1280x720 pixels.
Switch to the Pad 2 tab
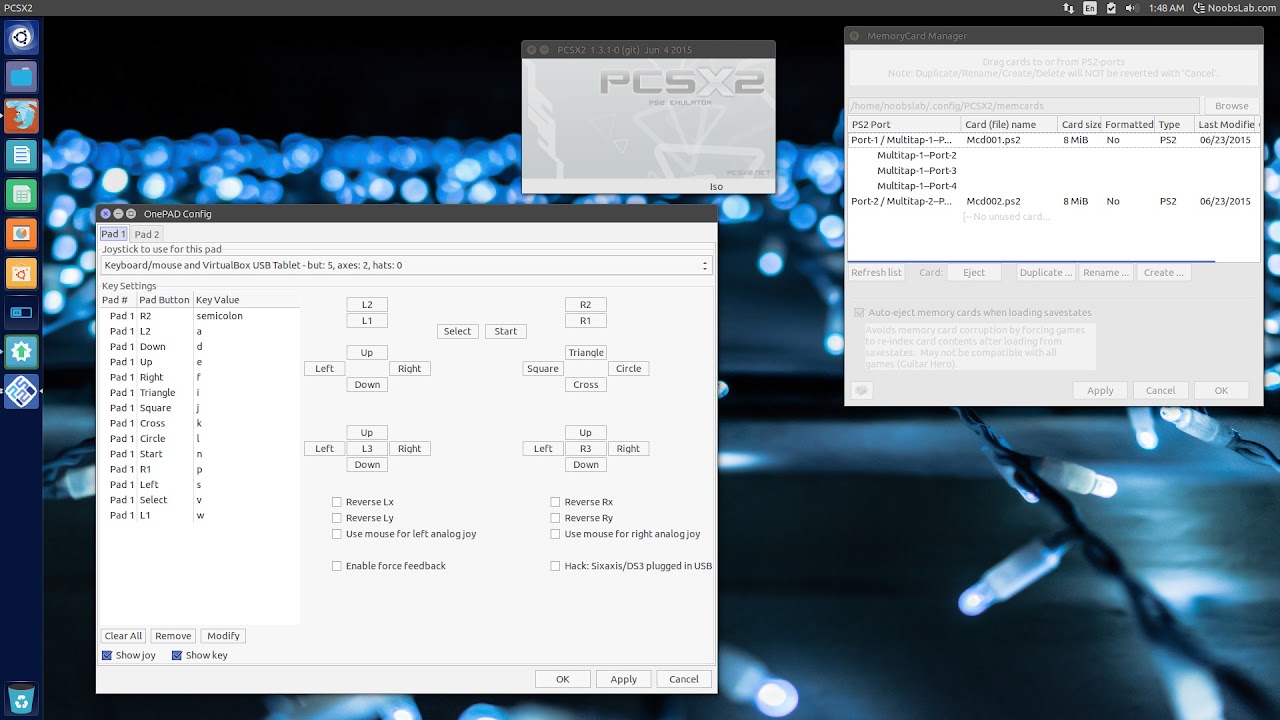pyautogui.click(x=146, y=233)
